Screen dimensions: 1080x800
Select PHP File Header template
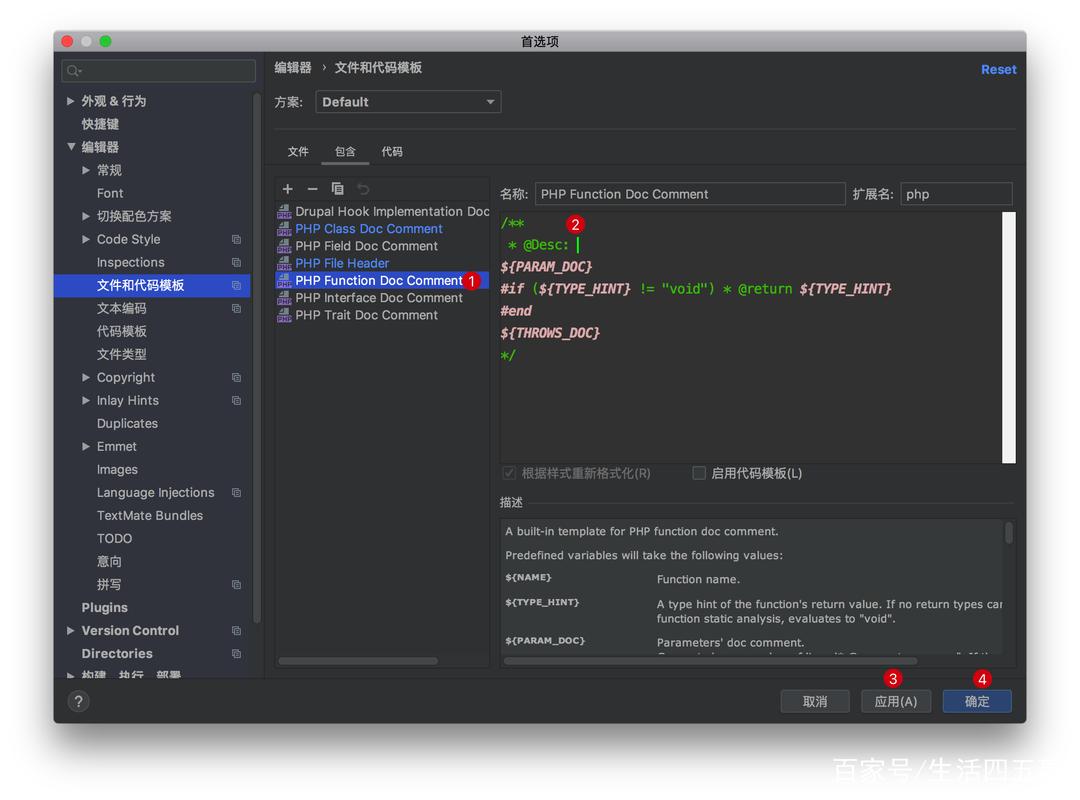point(342,263)
